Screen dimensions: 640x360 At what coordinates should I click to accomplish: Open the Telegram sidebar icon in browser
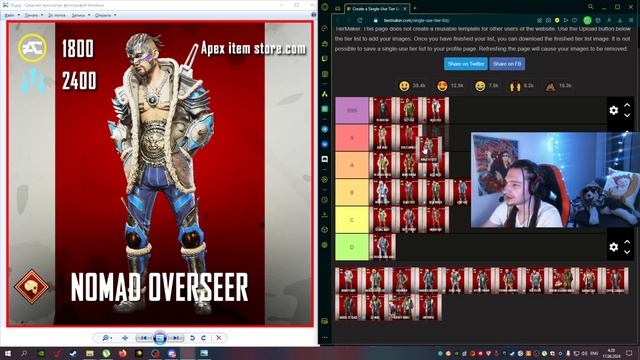[x=325, y=129]
